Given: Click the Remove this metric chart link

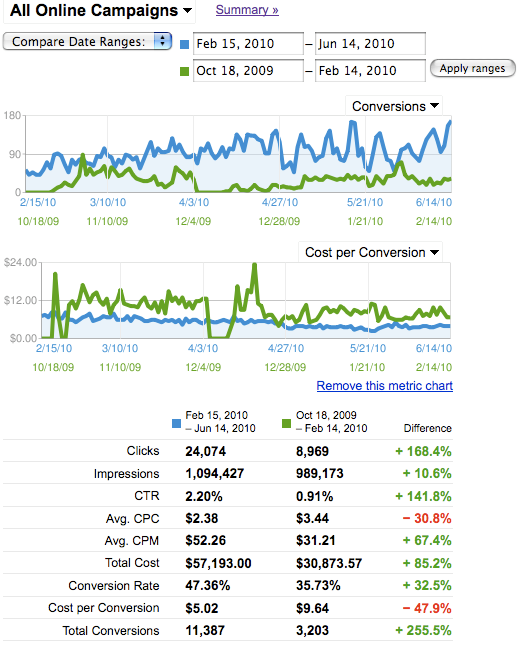Looking at the screenshot, I should pyautogui.click(x=385, y=386).
